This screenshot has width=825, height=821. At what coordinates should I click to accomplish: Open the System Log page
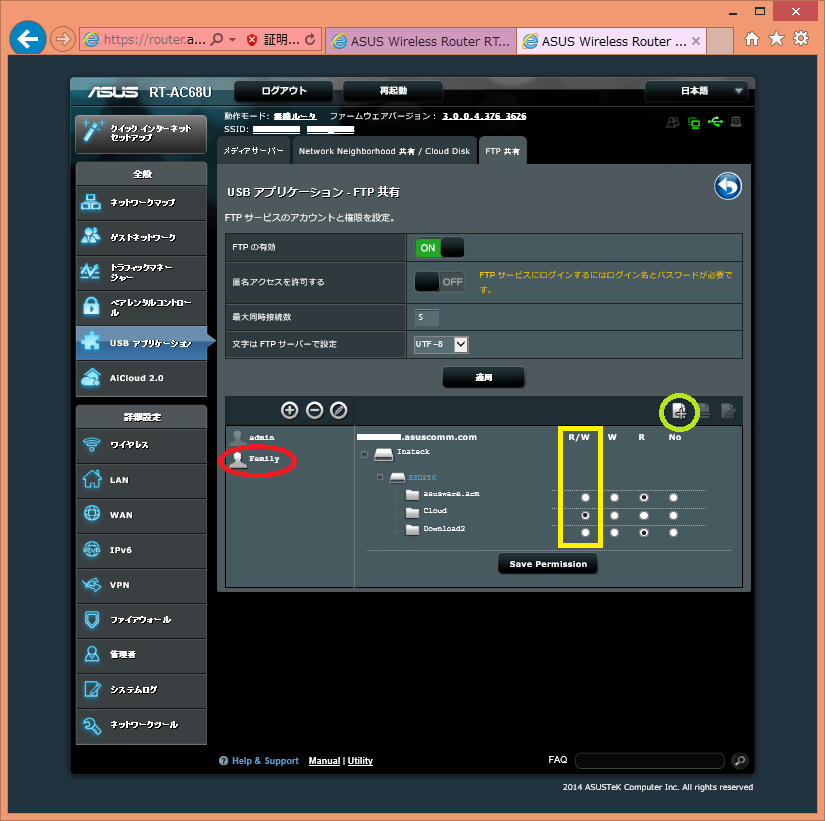pyautogui.click(x=141, y=689)
